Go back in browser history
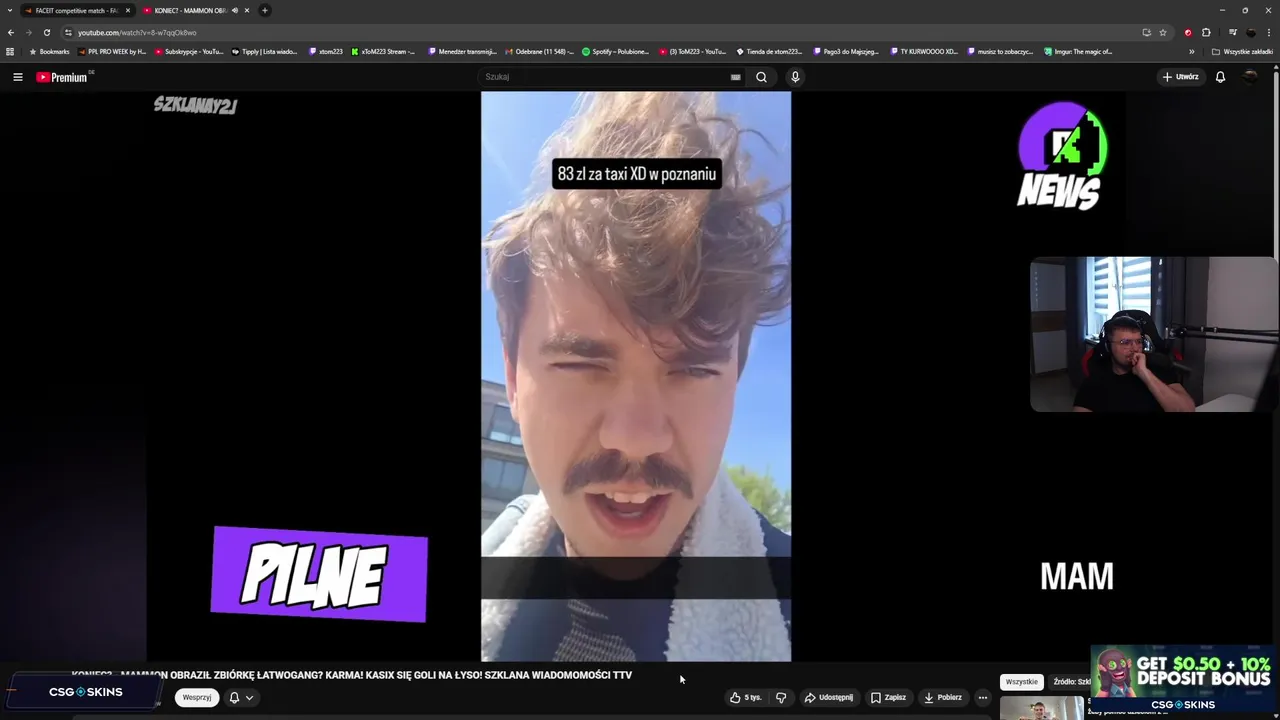 pos(11,32)
